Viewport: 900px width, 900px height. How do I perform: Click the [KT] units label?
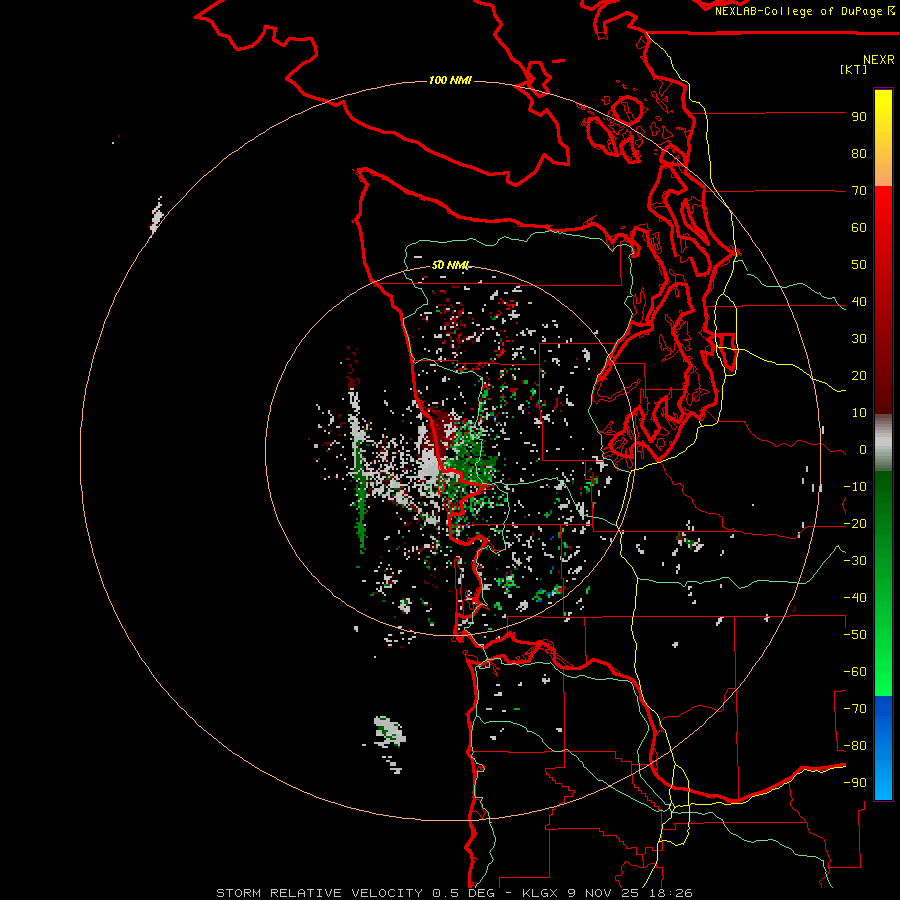click(853, 69)
